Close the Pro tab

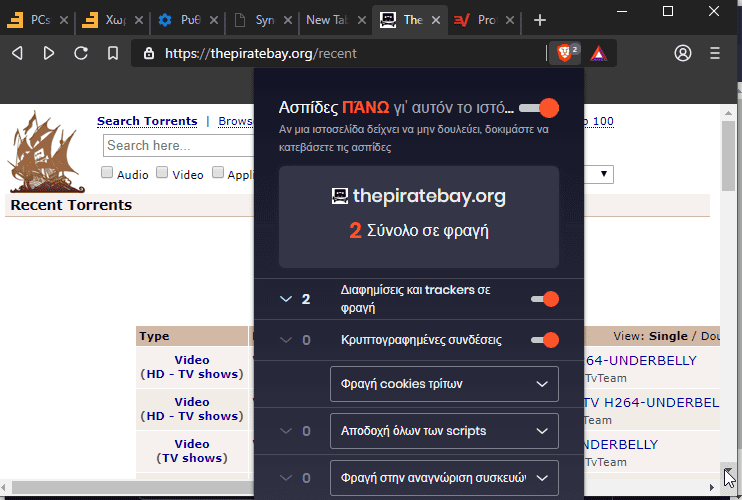pos(510,20)
